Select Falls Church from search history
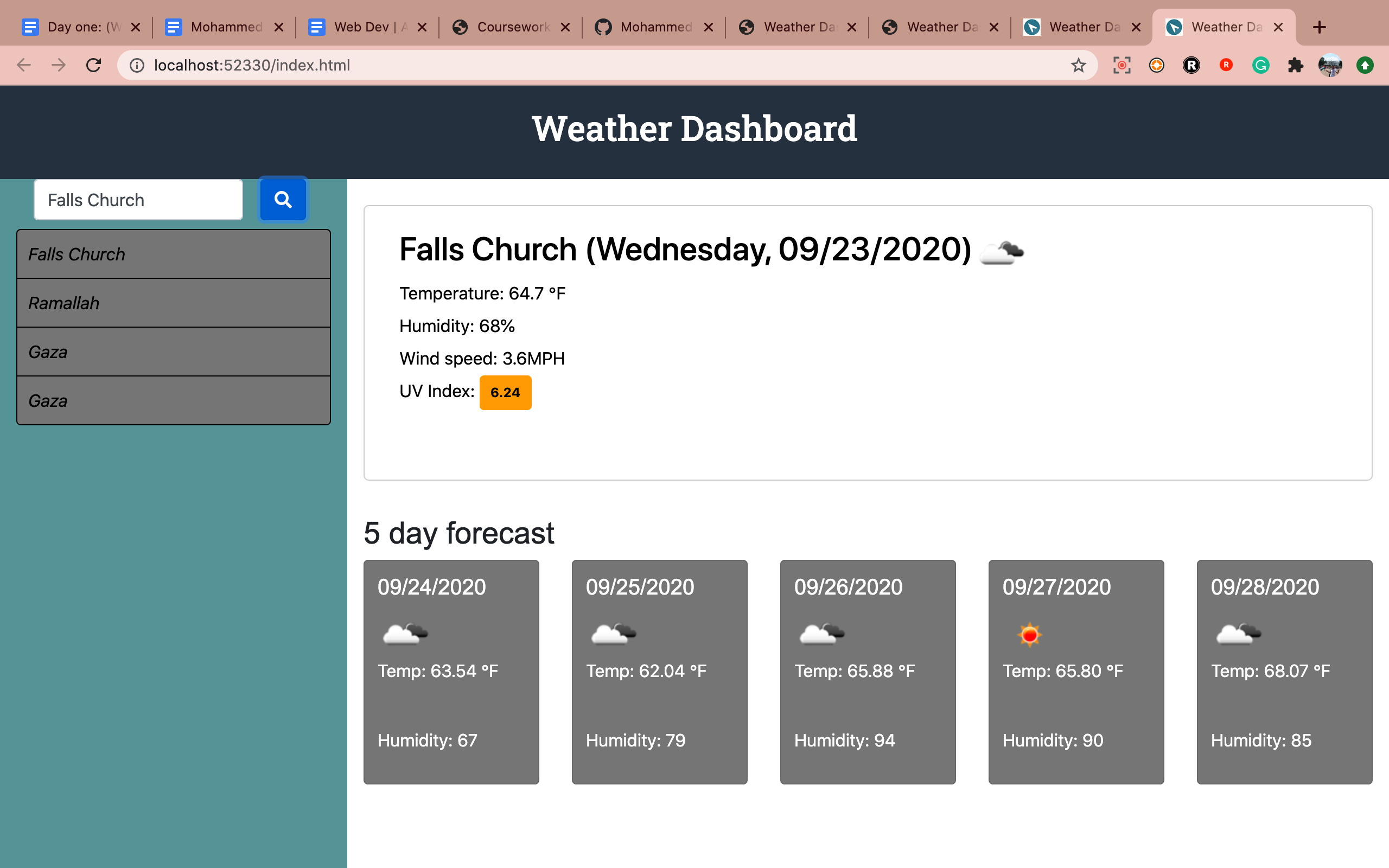 173,254
